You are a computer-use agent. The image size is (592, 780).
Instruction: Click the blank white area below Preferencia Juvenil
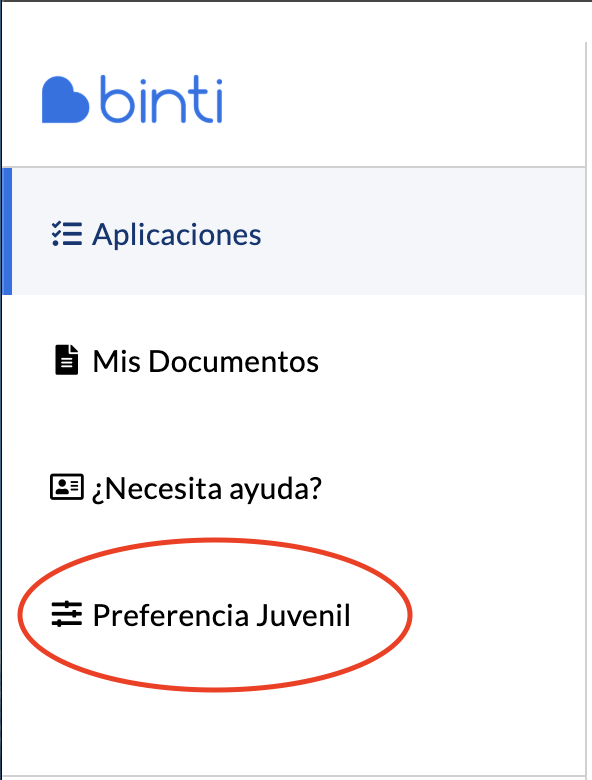point(294,731)
